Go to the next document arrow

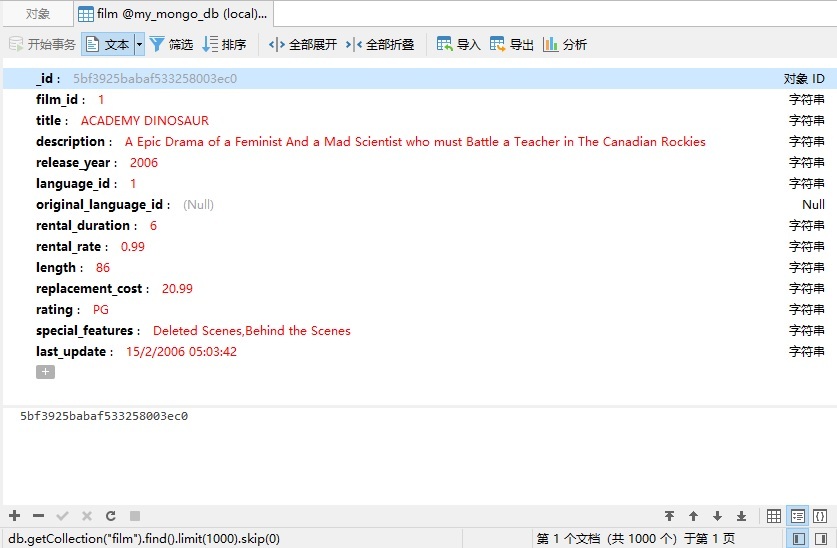[x=717, y=515]
